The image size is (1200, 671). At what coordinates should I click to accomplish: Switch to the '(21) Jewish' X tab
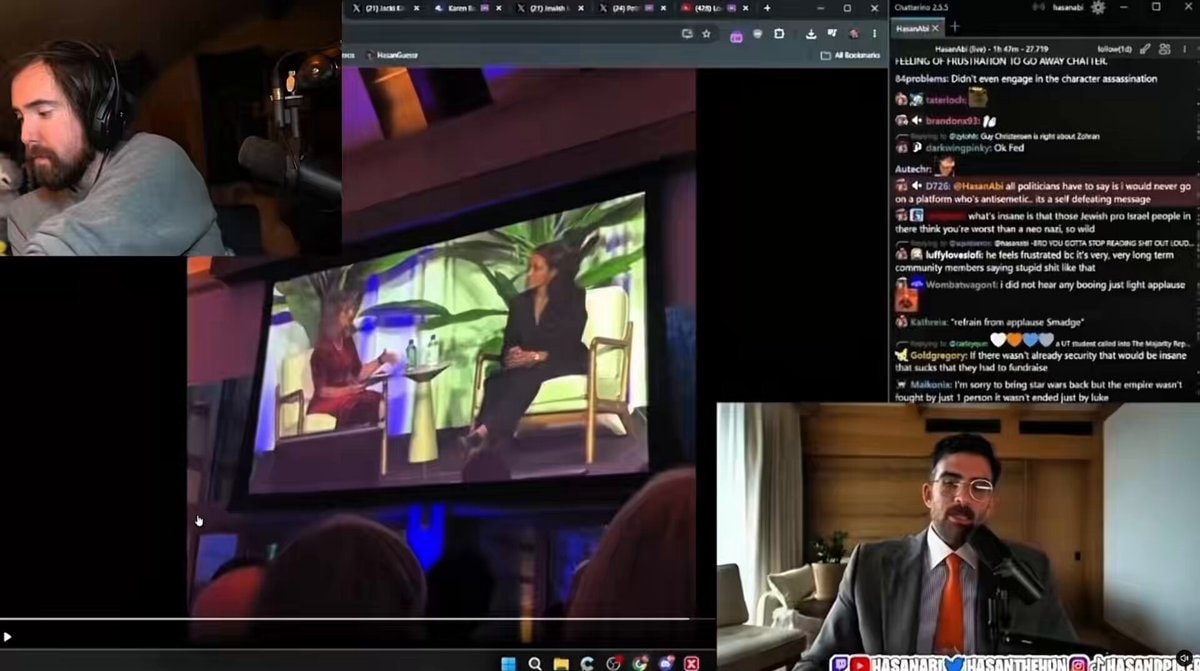point(551,8)
